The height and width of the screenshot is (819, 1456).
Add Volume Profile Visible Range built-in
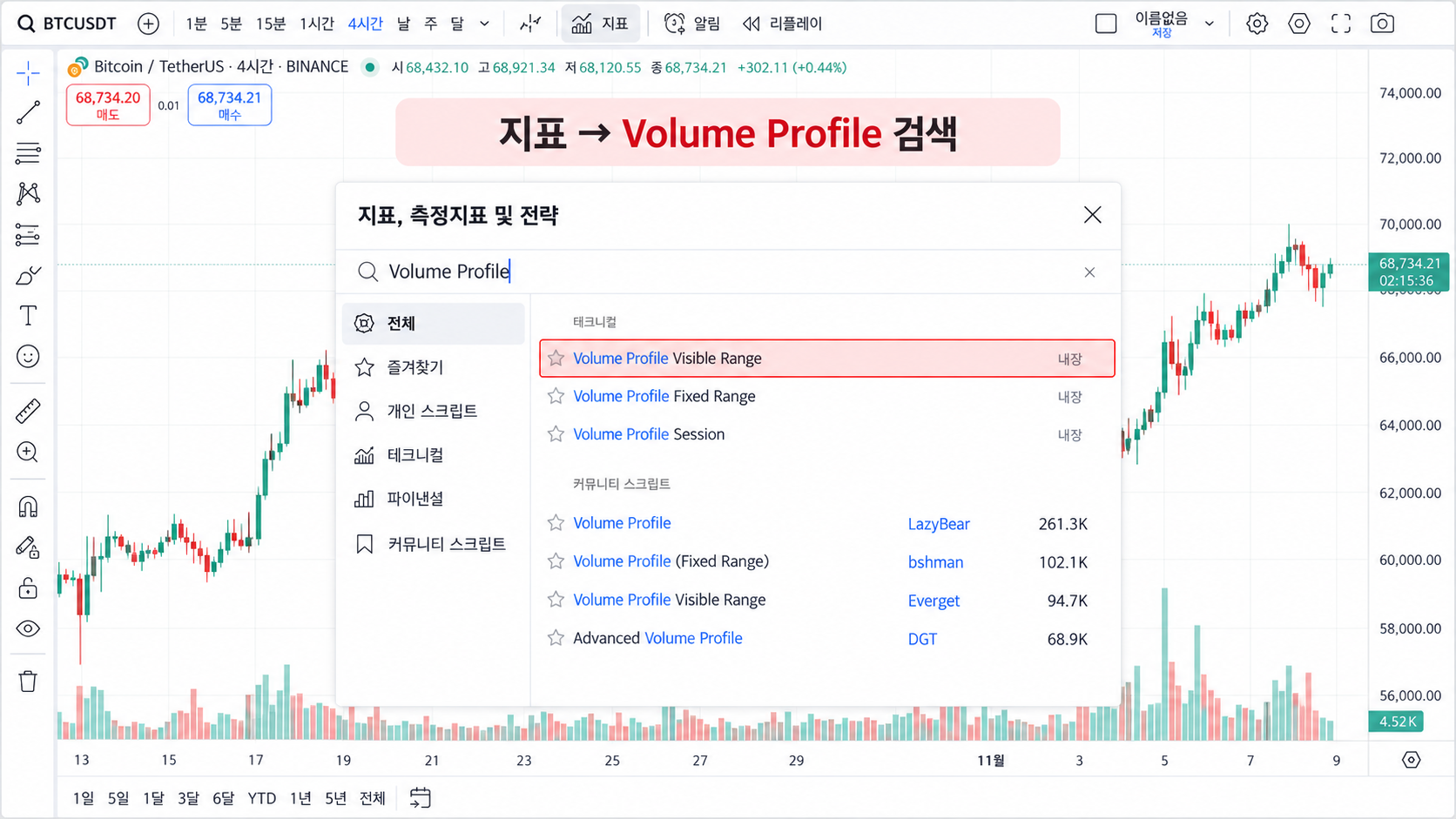click(x=827, y=359)
